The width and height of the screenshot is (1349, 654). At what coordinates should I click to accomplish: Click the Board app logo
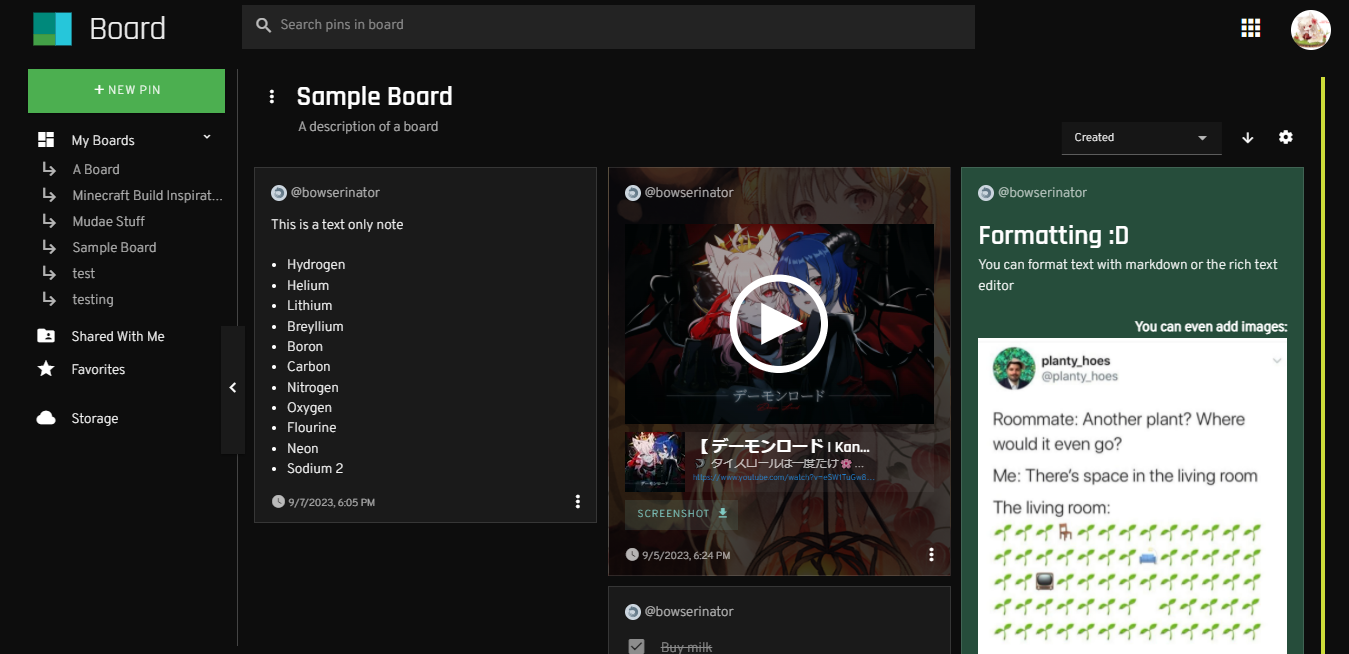[52, 28]
